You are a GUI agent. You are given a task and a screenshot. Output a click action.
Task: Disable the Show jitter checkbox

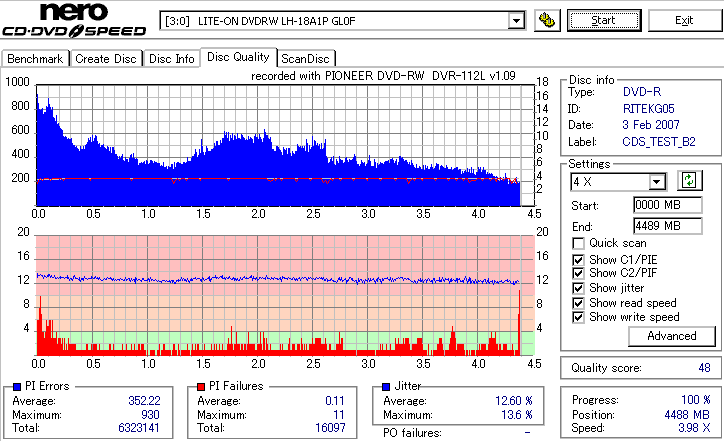[x=578, y=288]
